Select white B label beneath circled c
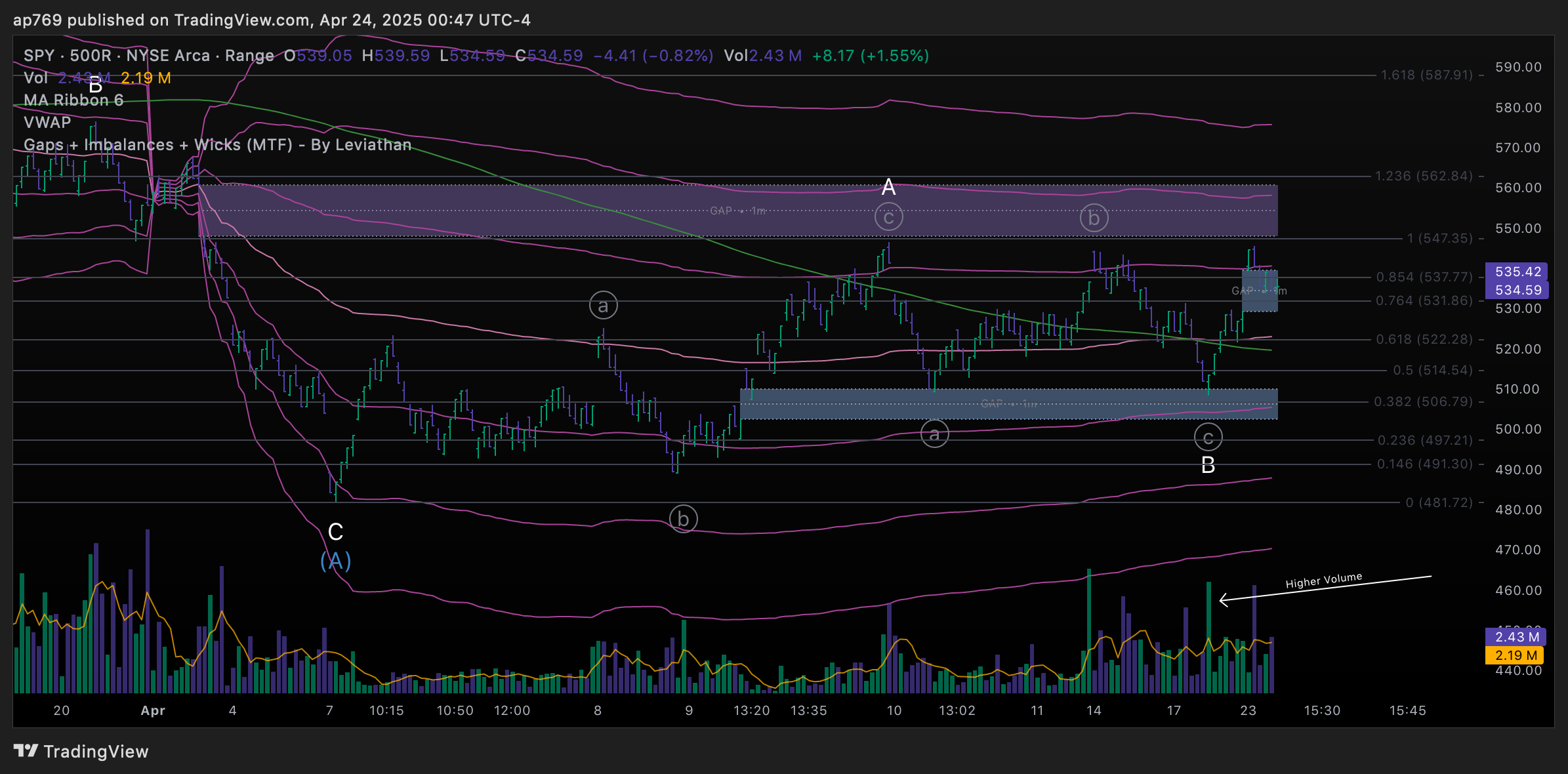Viewport: 1568px width, 774px height. click(1208, 465)
